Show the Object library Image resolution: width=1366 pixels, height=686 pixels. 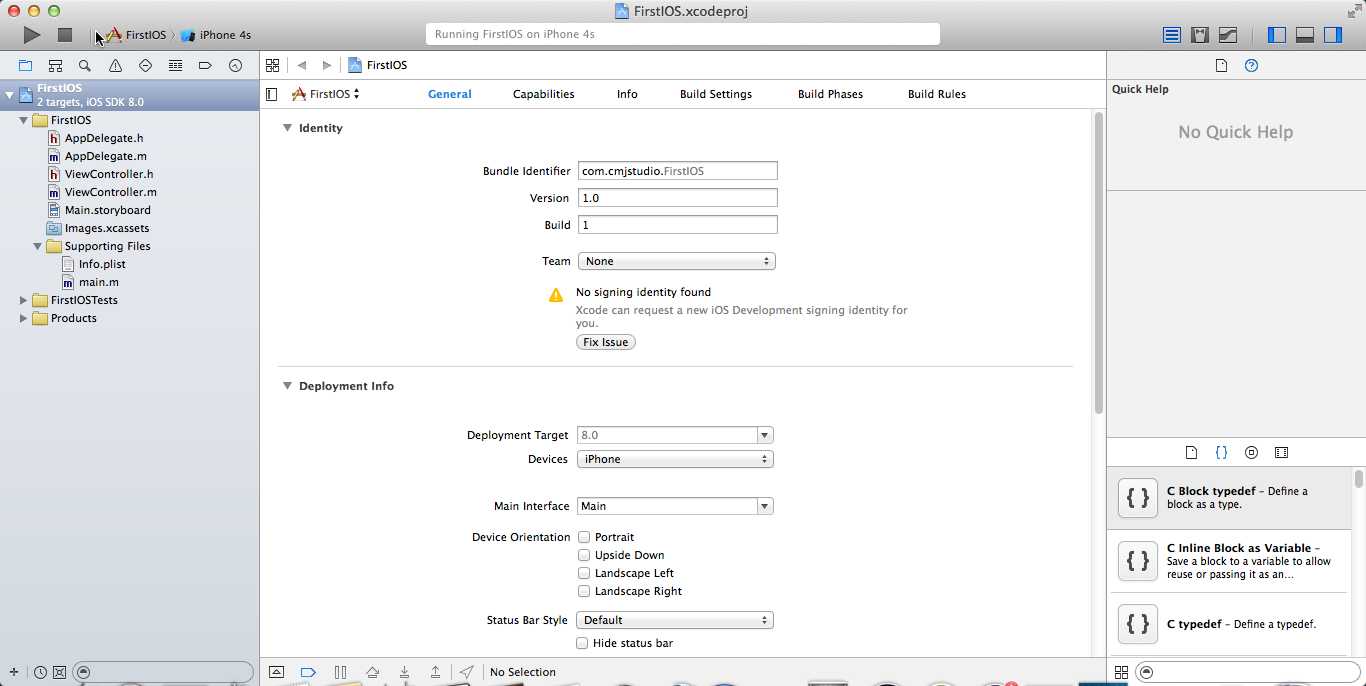(x=1251, y=452)
